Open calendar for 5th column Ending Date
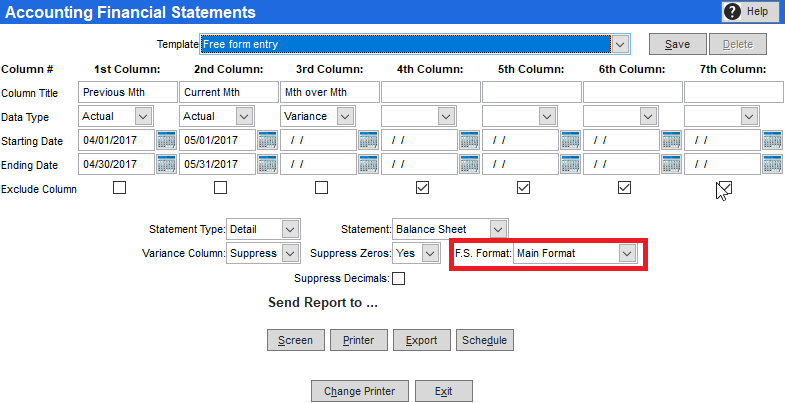785x403 pixels. coord(570,164)
